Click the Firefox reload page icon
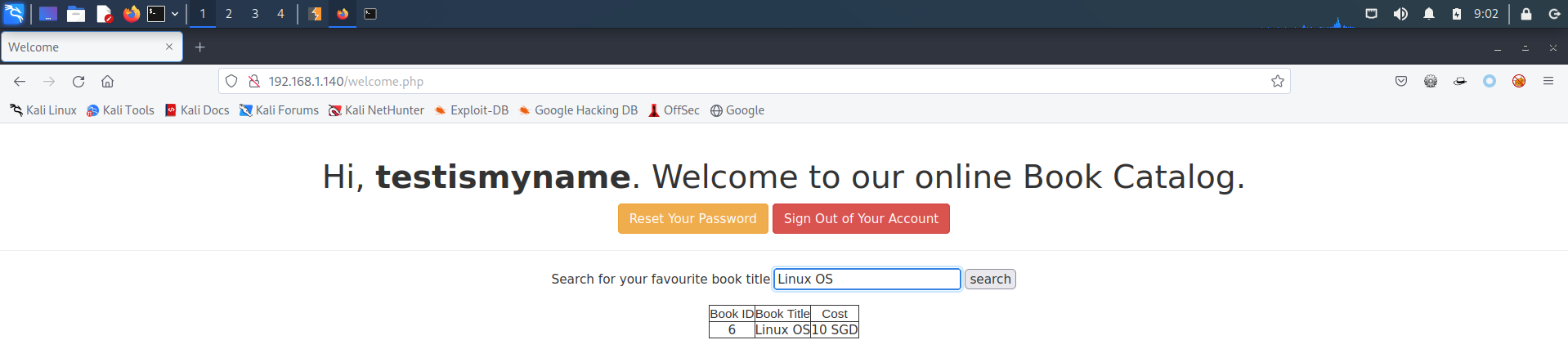Screen dimensions: 1568x340 point(78,82)
